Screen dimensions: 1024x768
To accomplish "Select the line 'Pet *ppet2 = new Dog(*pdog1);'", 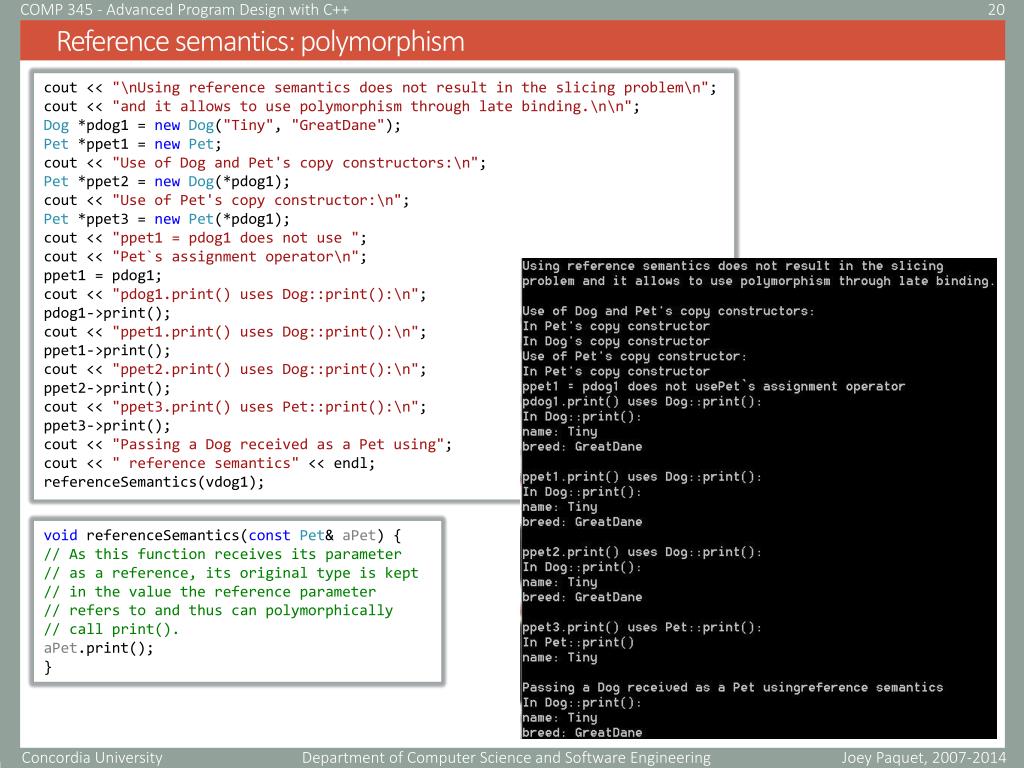I will pyautogui.click(x=167, y=182).
